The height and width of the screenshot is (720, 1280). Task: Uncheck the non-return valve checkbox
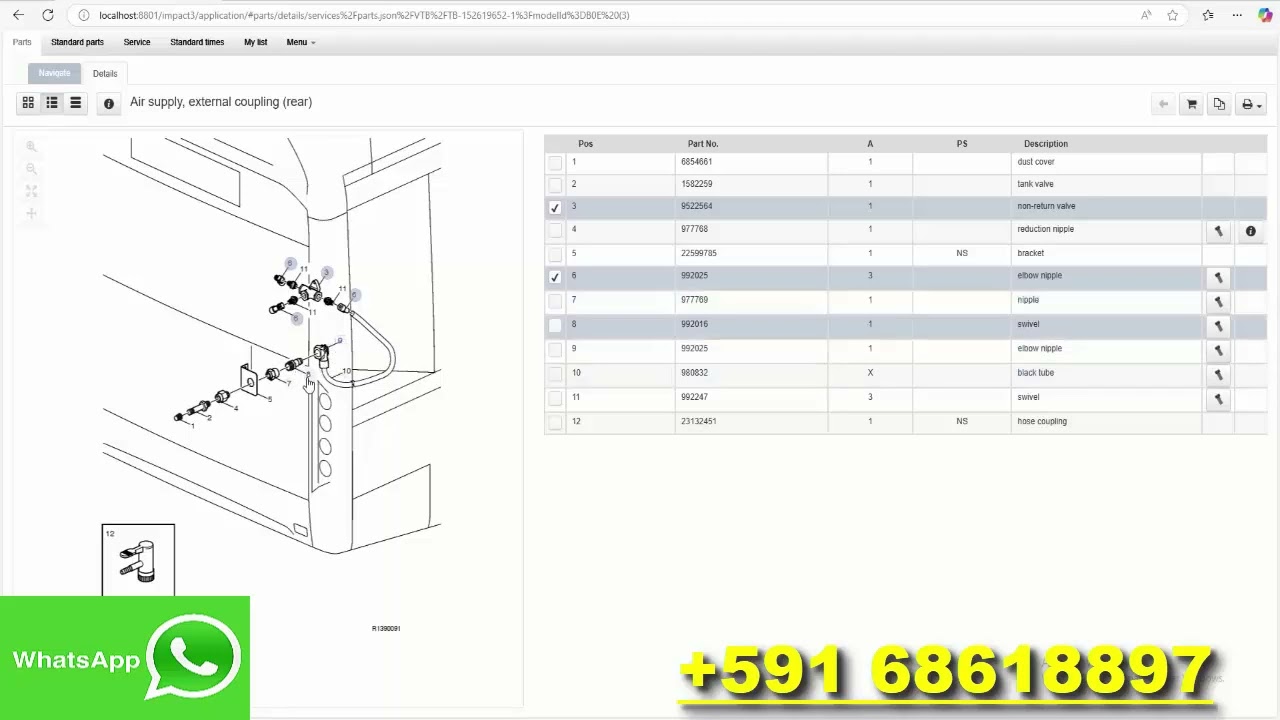555,207
